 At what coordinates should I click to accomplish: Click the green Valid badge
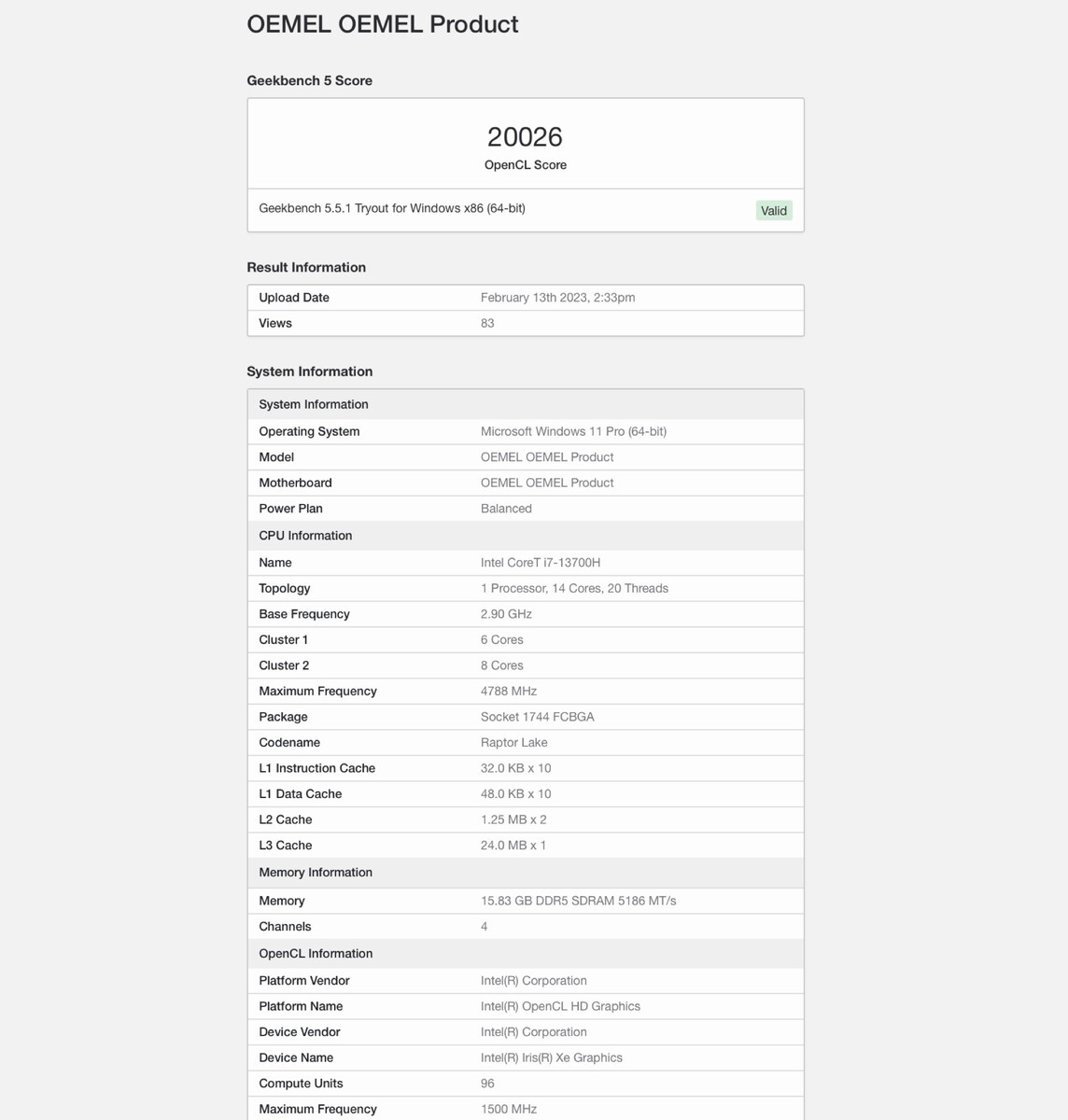click(773, 211)
